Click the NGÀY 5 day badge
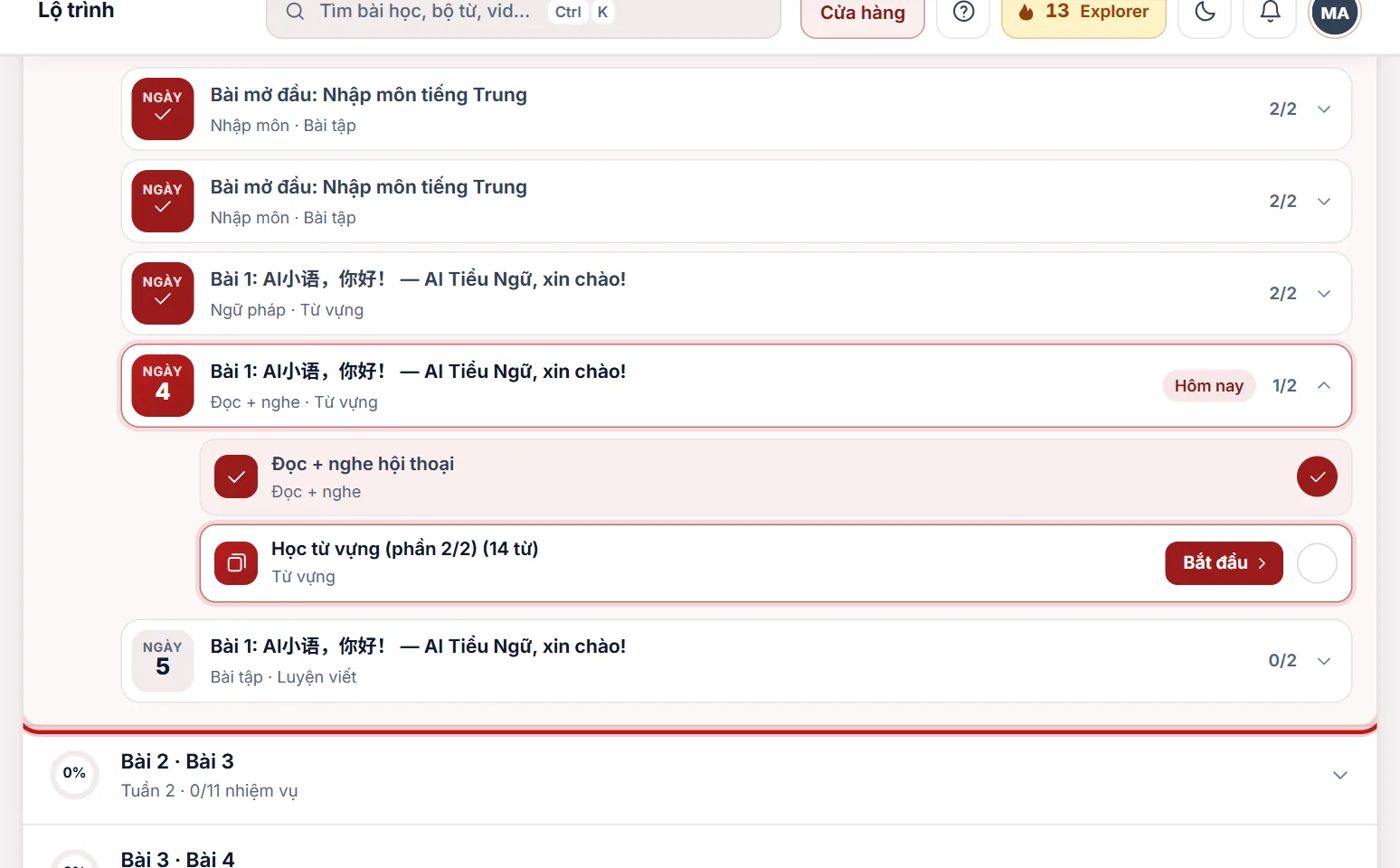The height and width of the screenshot is (868, 1400). point(163,660)
